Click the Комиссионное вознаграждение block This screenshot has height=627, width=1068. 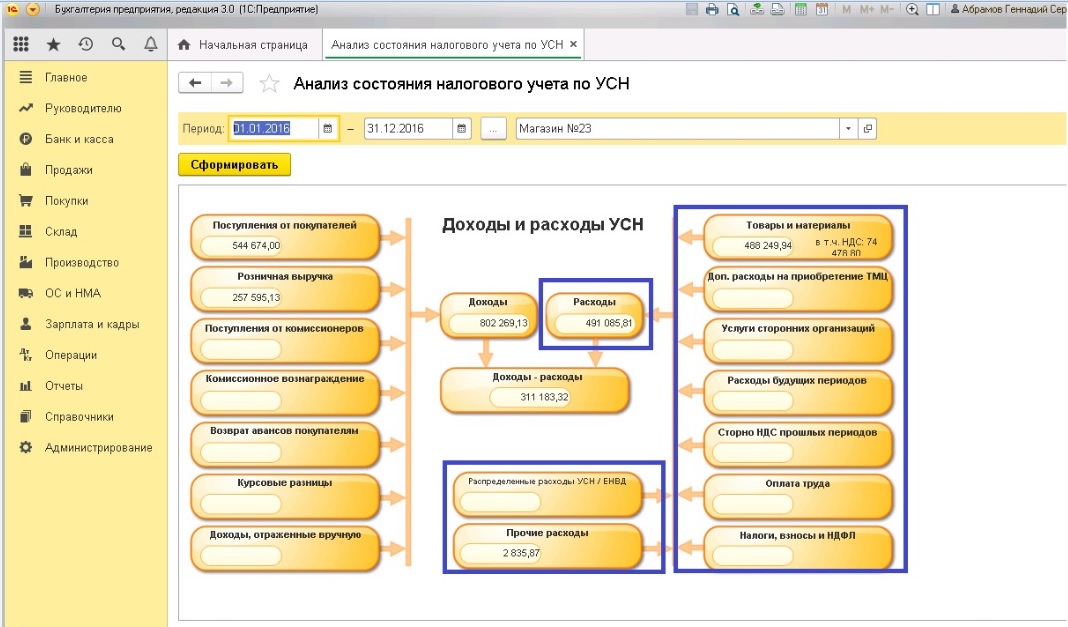[285, 391]
